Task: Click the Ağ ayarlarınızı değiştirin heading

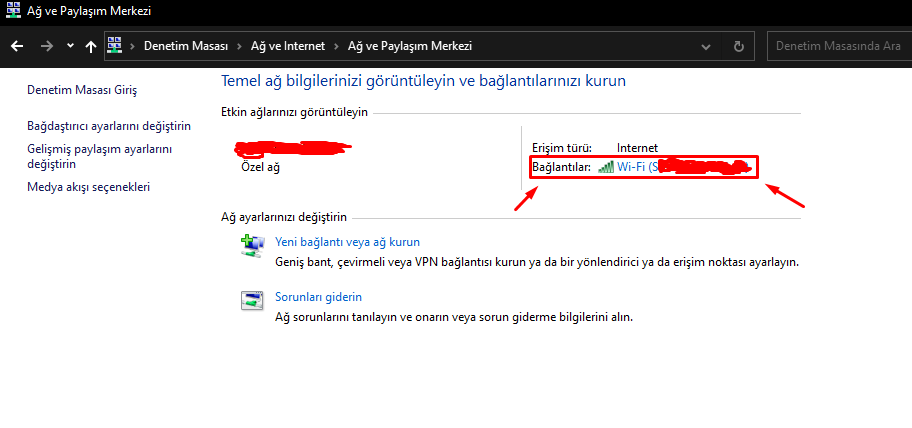Action: pyautogui.click(x=284, y=217)
